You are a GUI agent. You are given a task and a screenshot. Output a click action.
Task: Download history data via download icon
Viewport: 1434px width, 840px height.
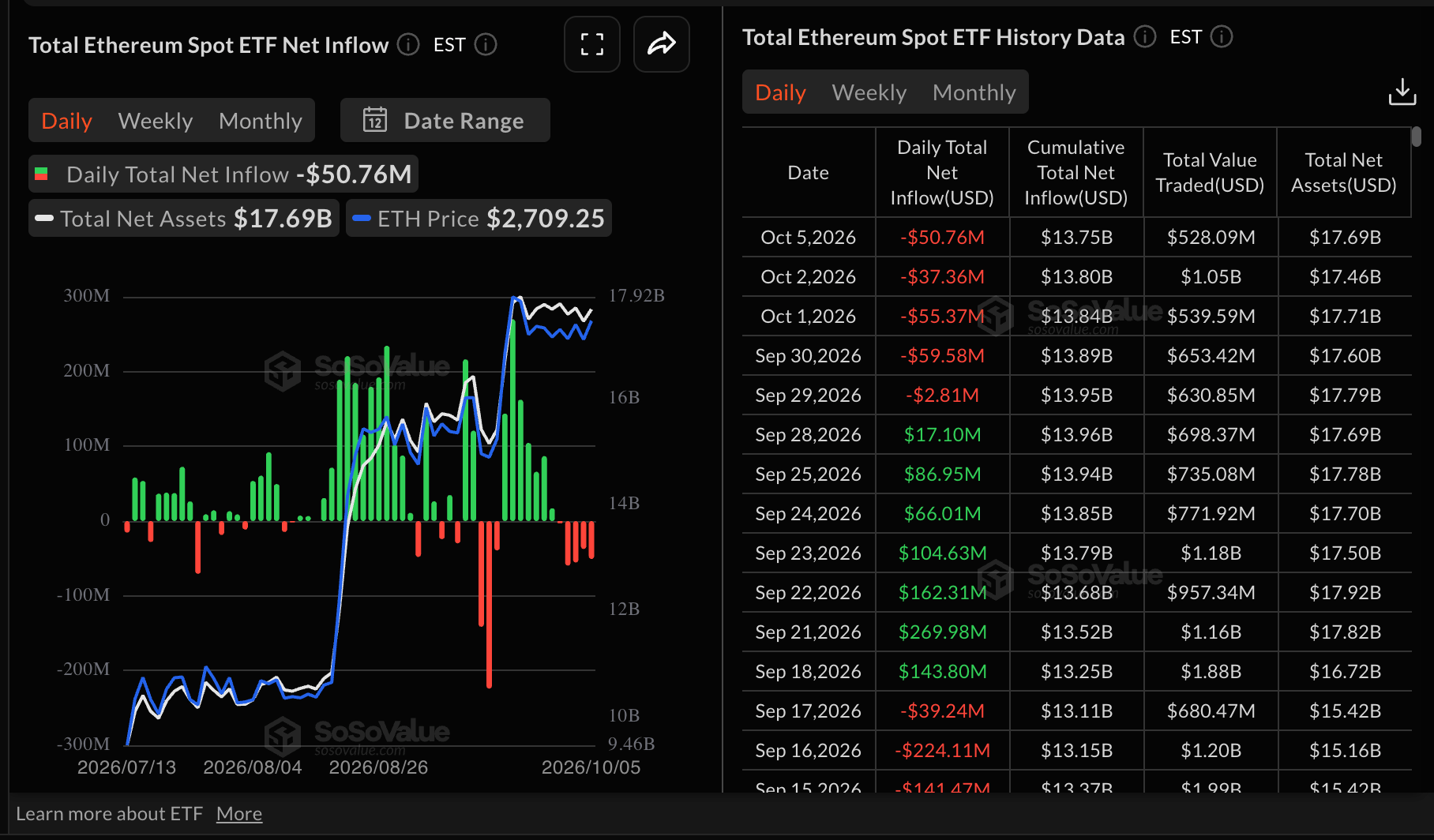[x=1402, y=92]
